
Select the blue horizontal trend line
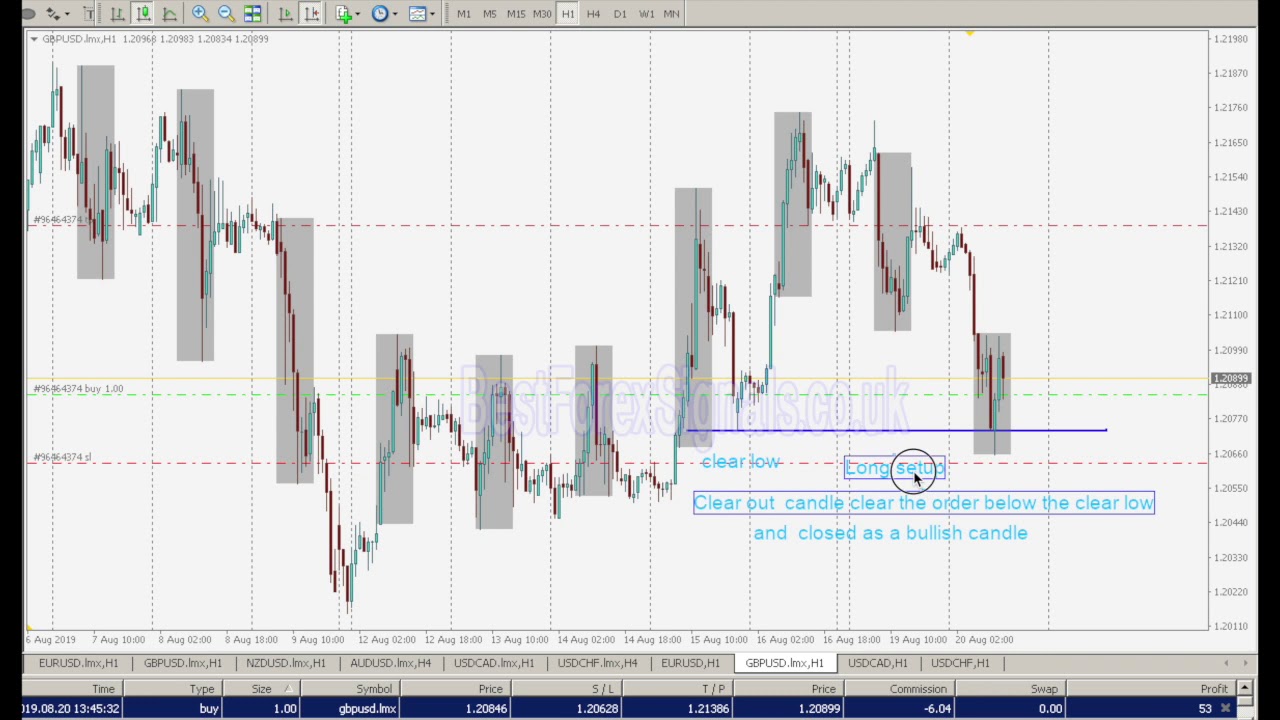pyautogui.click(x=896, y=430)
